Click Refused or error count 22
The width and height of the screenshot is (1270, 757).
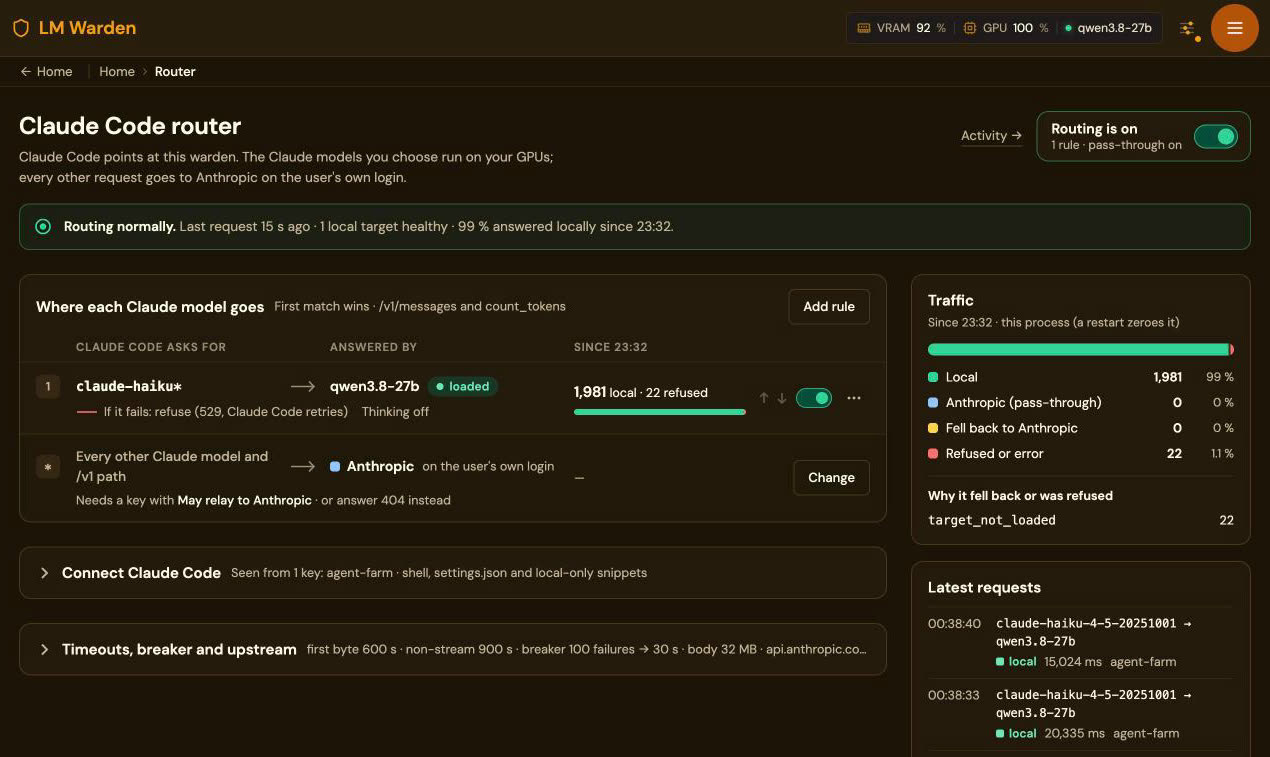(1174, 453)
